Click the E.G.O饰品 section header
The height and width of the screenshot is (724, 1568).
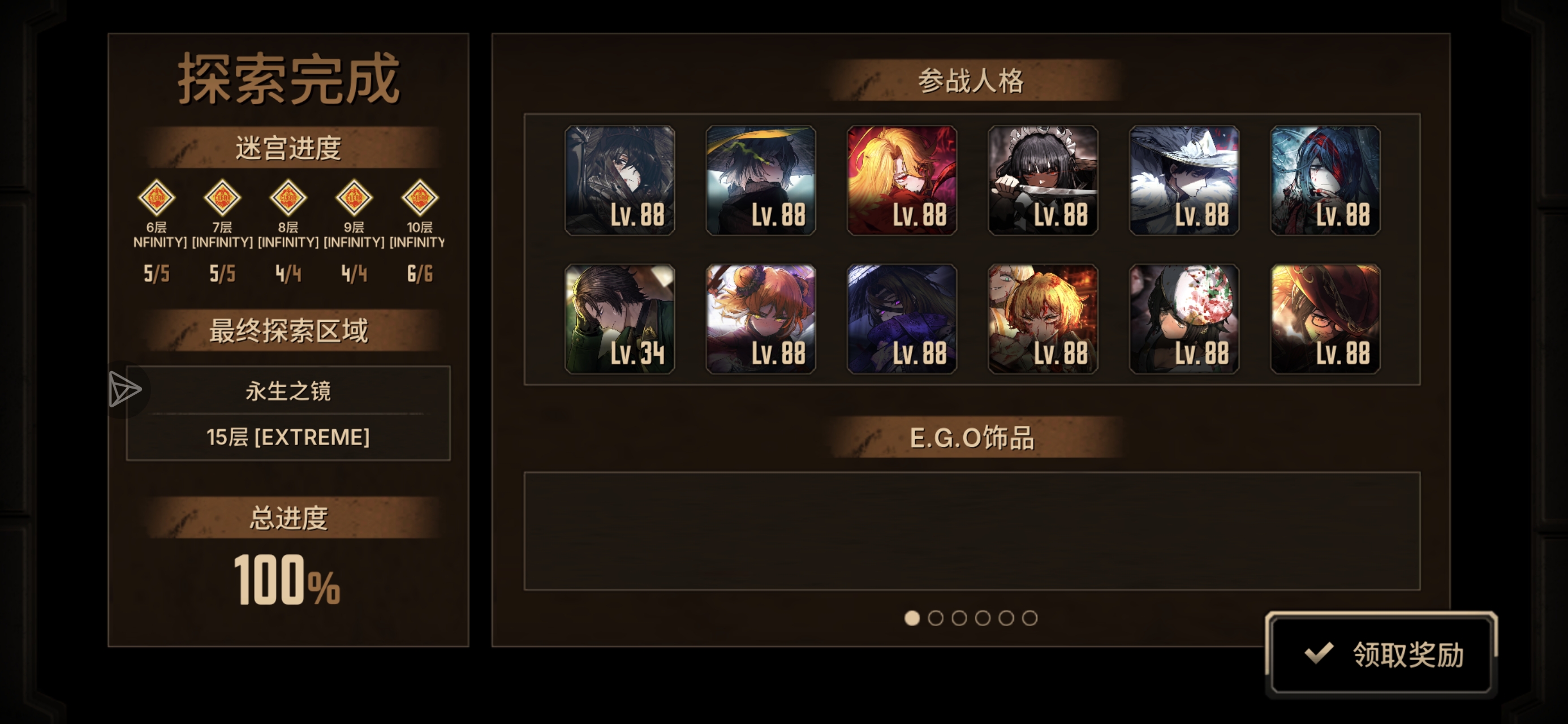(x=971, y=437)
